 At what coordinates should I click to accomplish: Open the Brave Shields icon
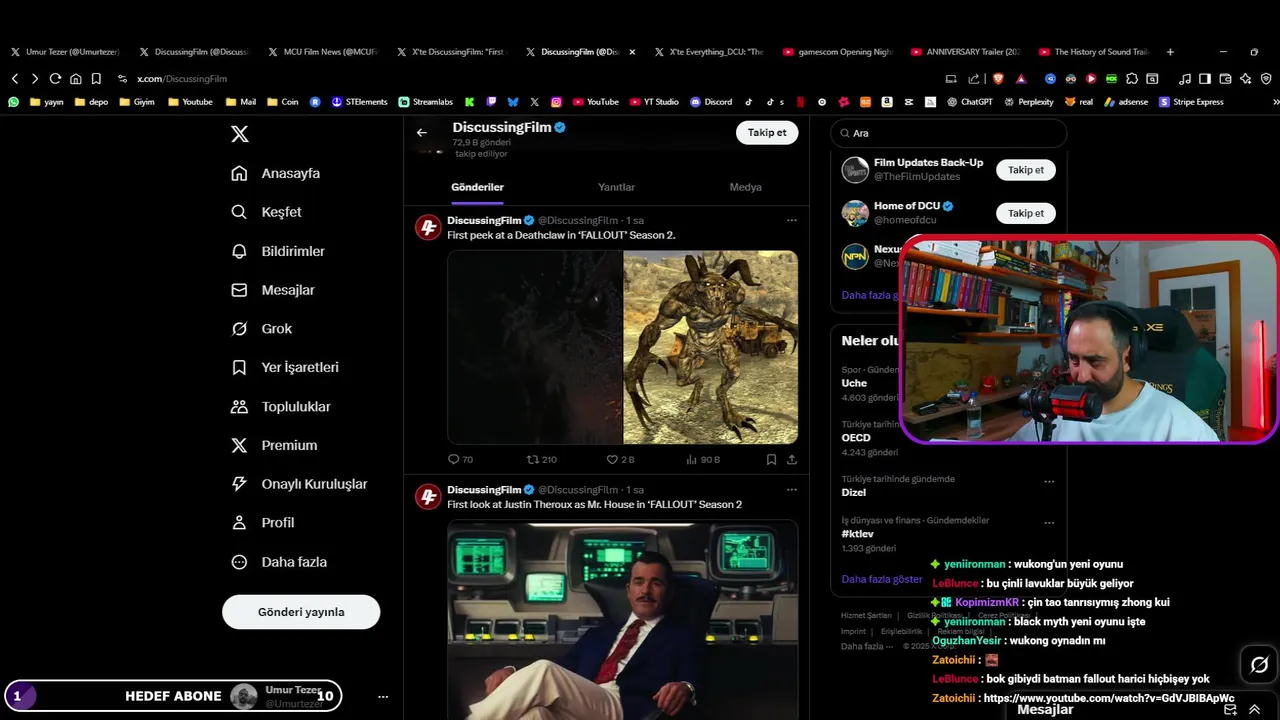tap(997, 79)
